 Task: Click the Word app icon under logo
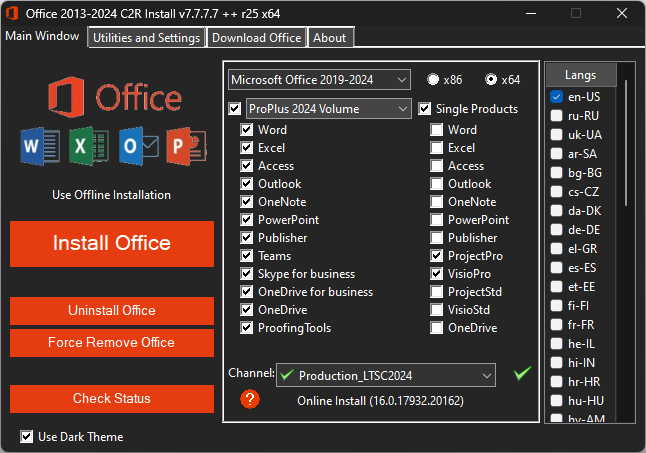coord(40,146)
